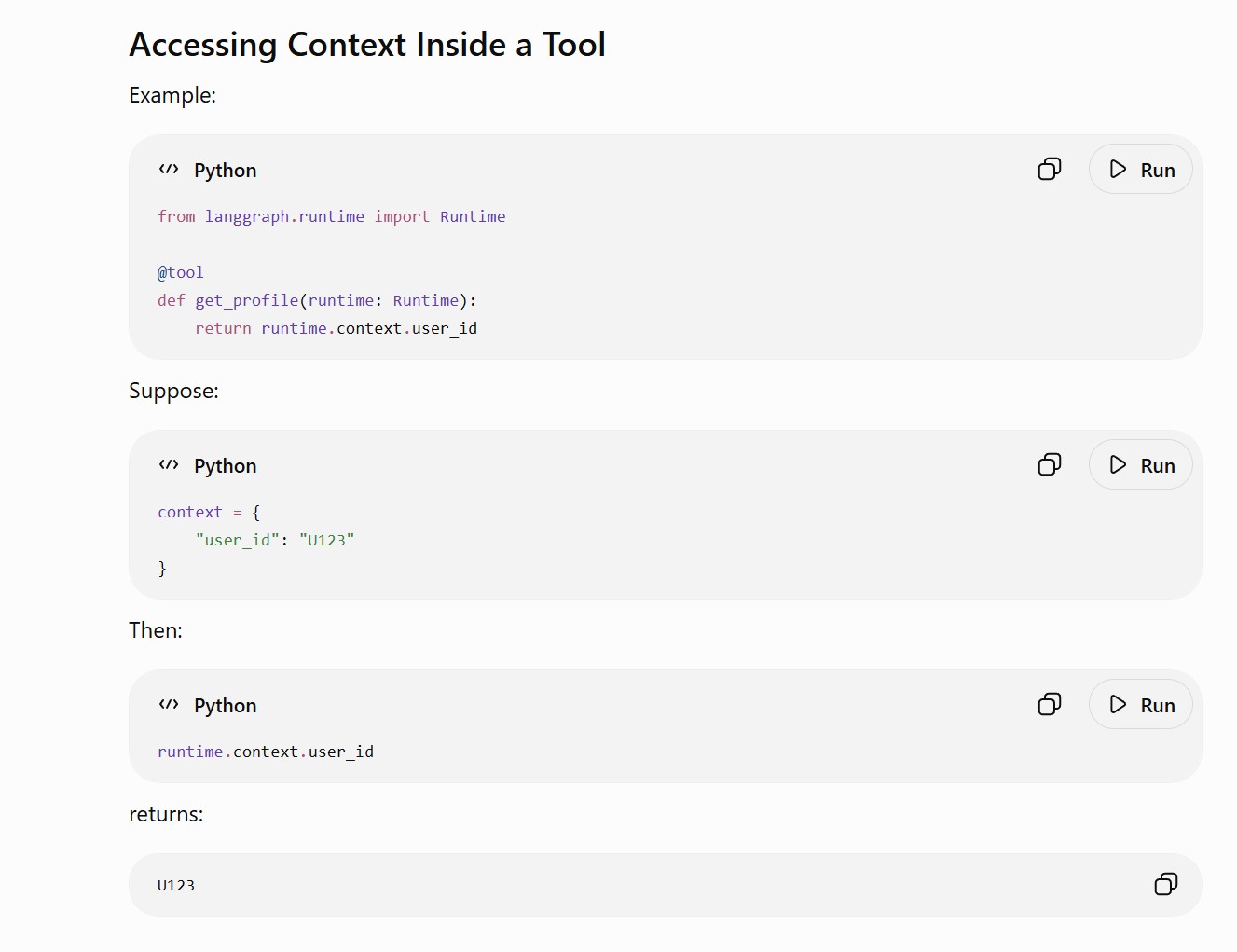Click the 'from langgraph.runtime import Runtime' line
Viewport: 1237px width, 952px height.
pyautogui.click(x=332, y=216)
